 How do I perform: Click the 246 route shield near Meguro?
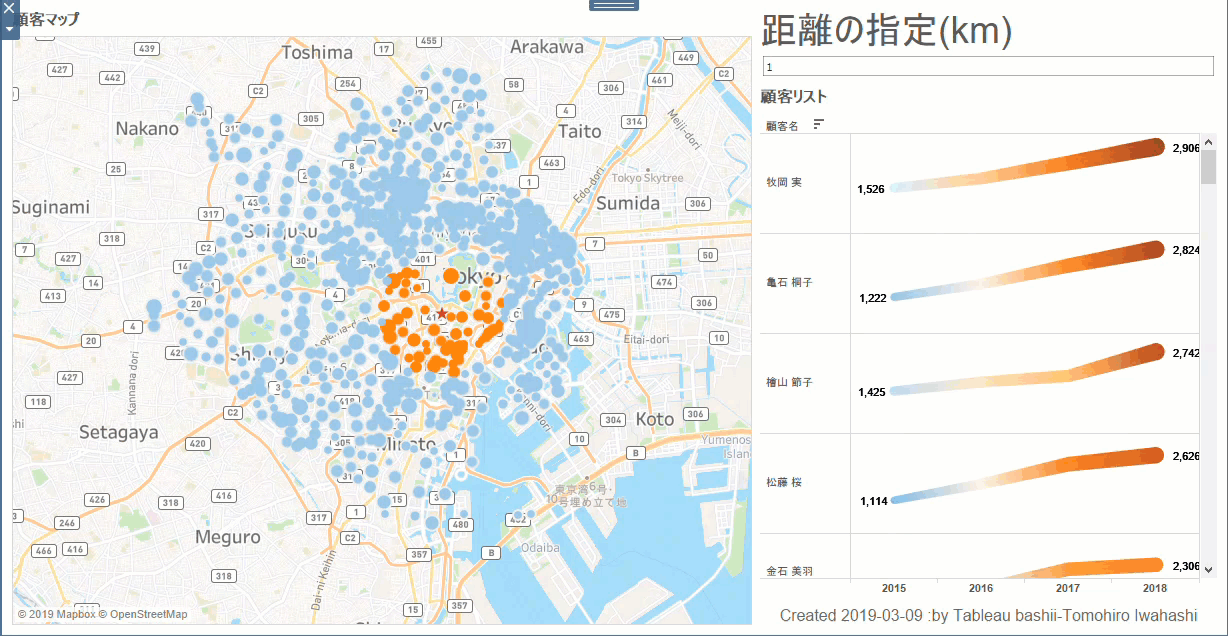pos(67,523)
